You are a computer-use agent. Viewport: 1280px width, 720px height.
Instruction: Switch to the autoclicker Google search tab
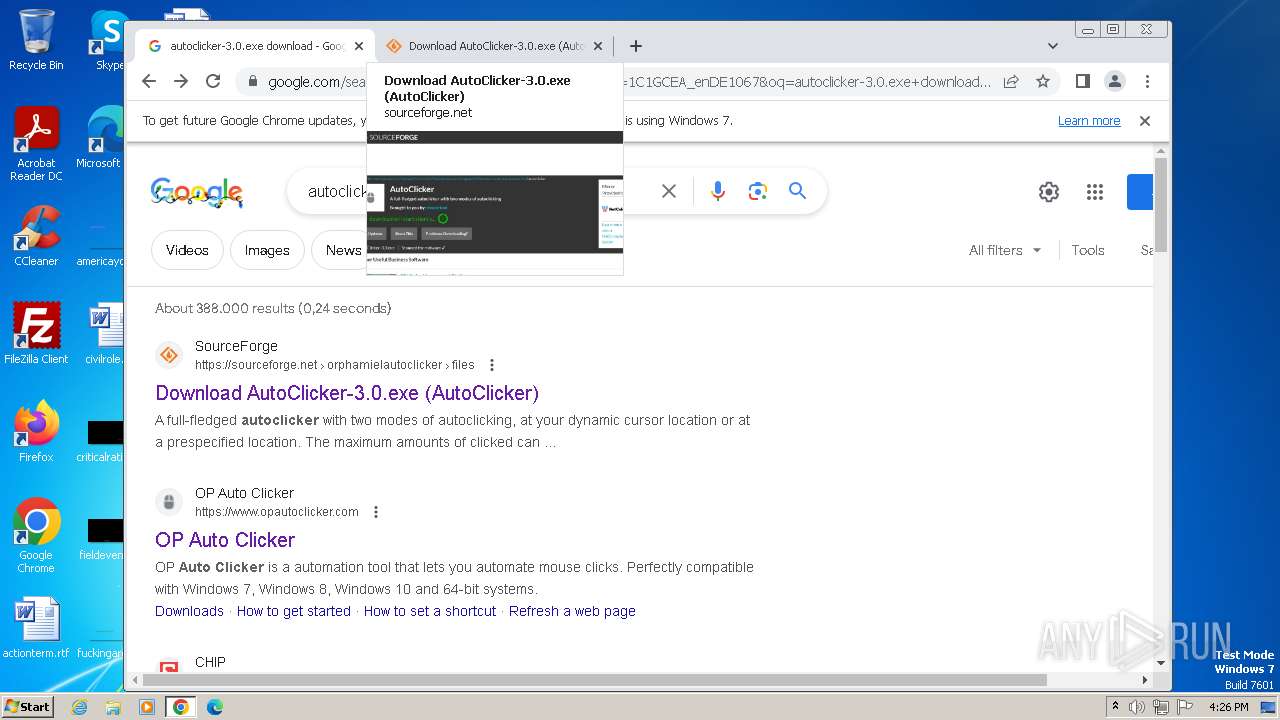255,46
